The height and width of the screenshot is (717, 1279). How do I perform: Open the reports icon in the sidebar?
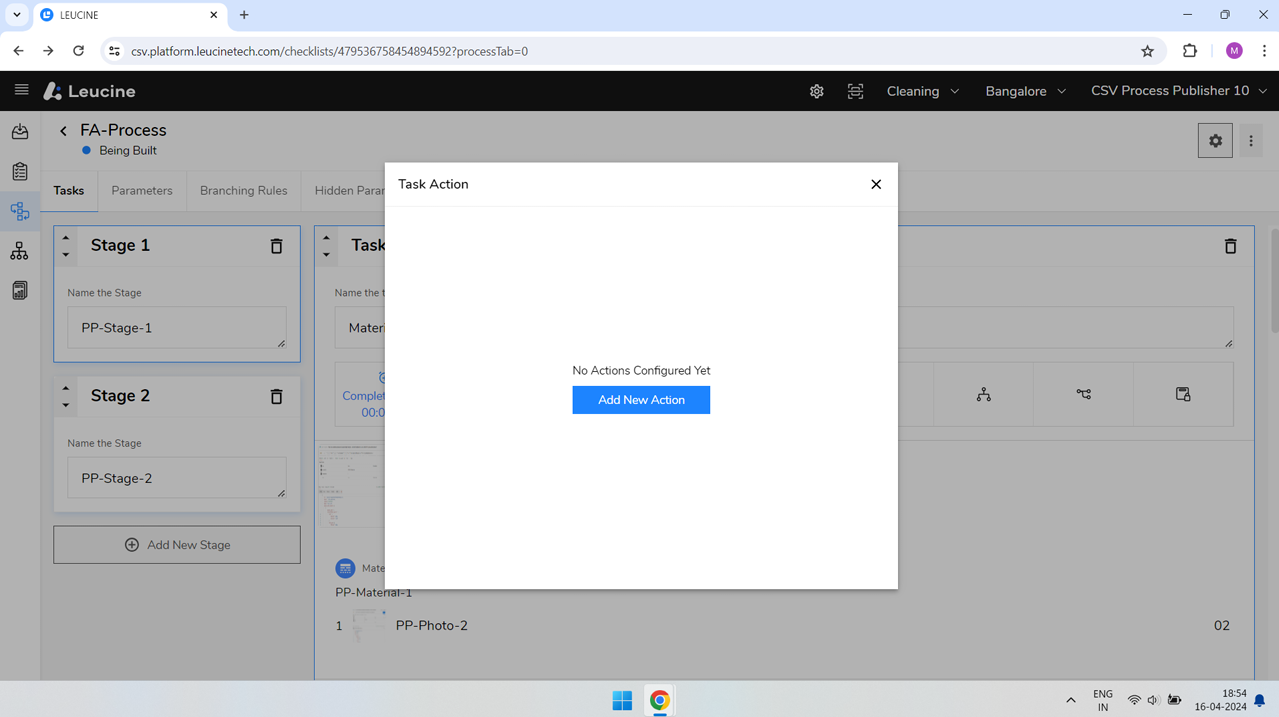20,290
